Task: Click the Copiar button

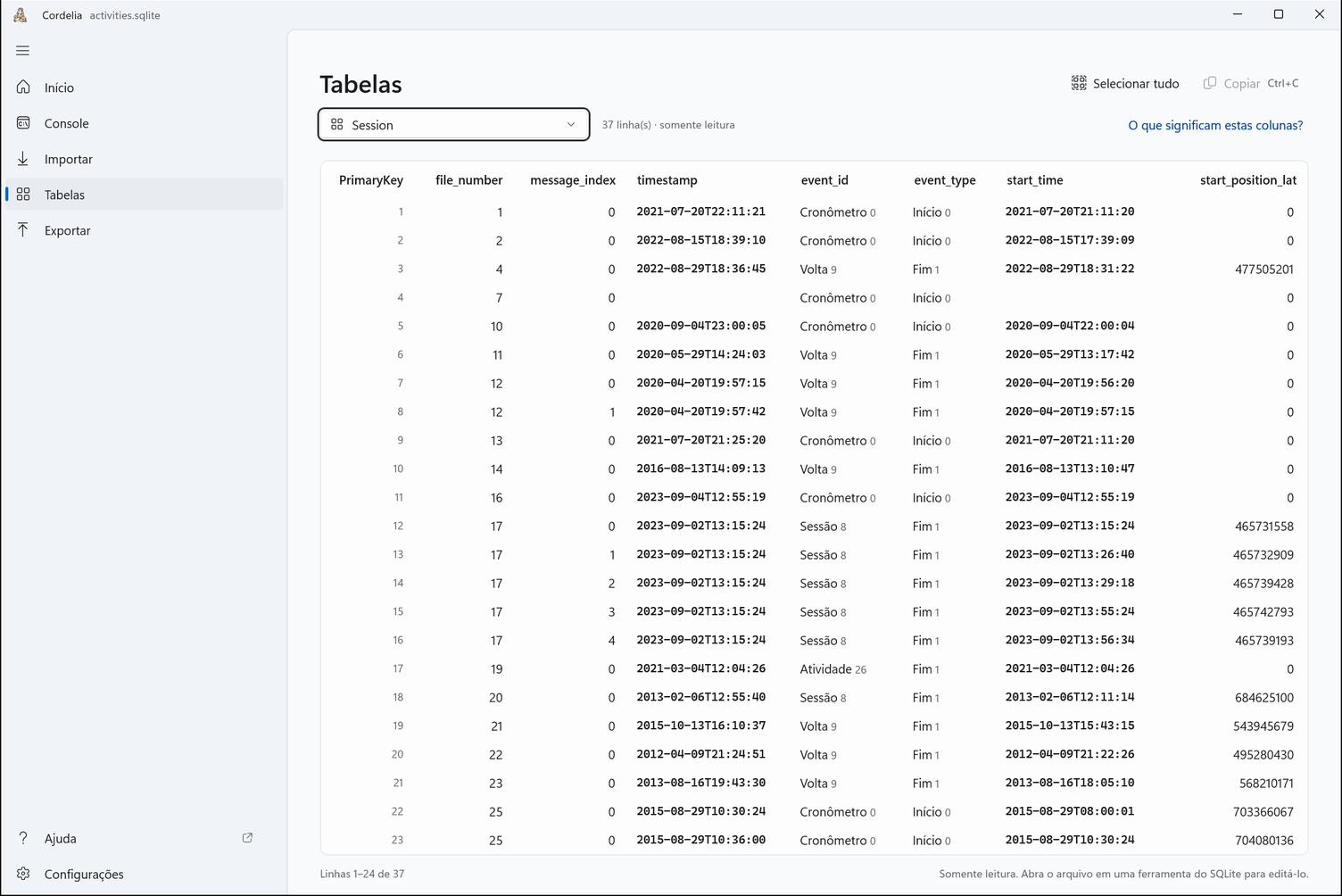Action: coord(1251,83)
